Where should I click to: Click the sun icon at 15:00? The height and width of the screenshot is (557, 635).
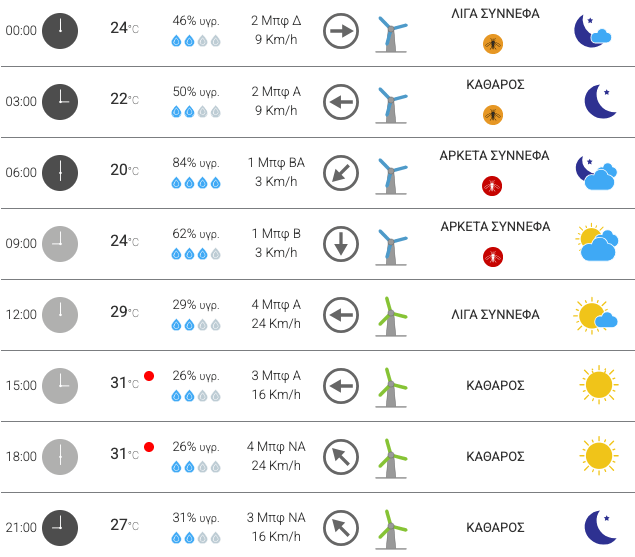[599, 384]
